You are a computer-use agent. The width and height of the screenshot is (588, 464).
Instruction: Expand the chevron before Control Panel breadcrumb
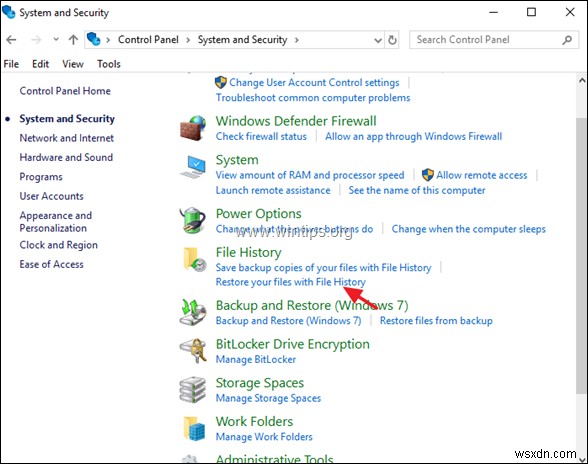(x=108, y=40)
